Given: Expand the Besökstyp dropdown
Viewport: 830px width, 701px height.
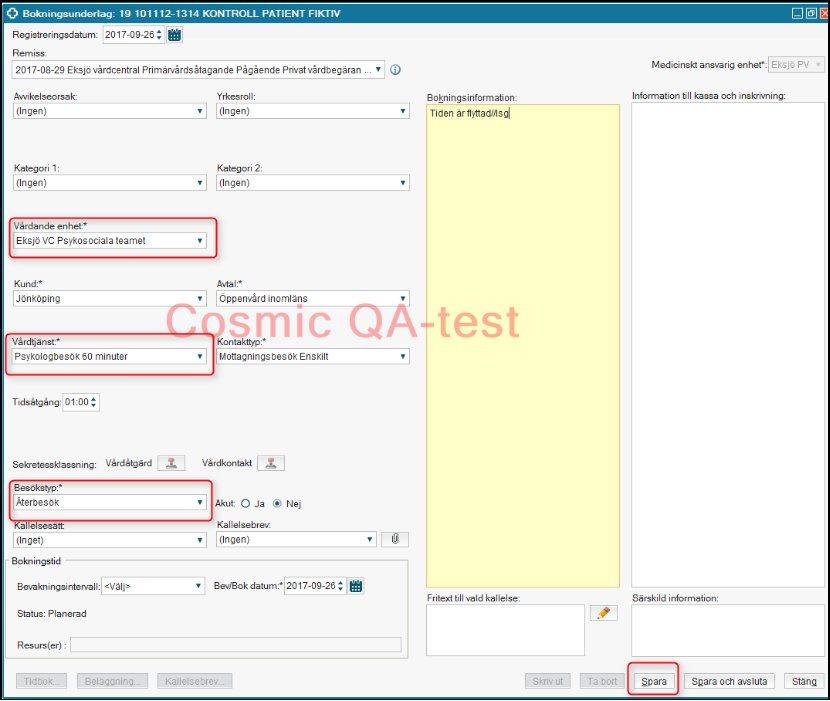Looking at the screenshot, I should pyautogui.click(x=200, y=503).
